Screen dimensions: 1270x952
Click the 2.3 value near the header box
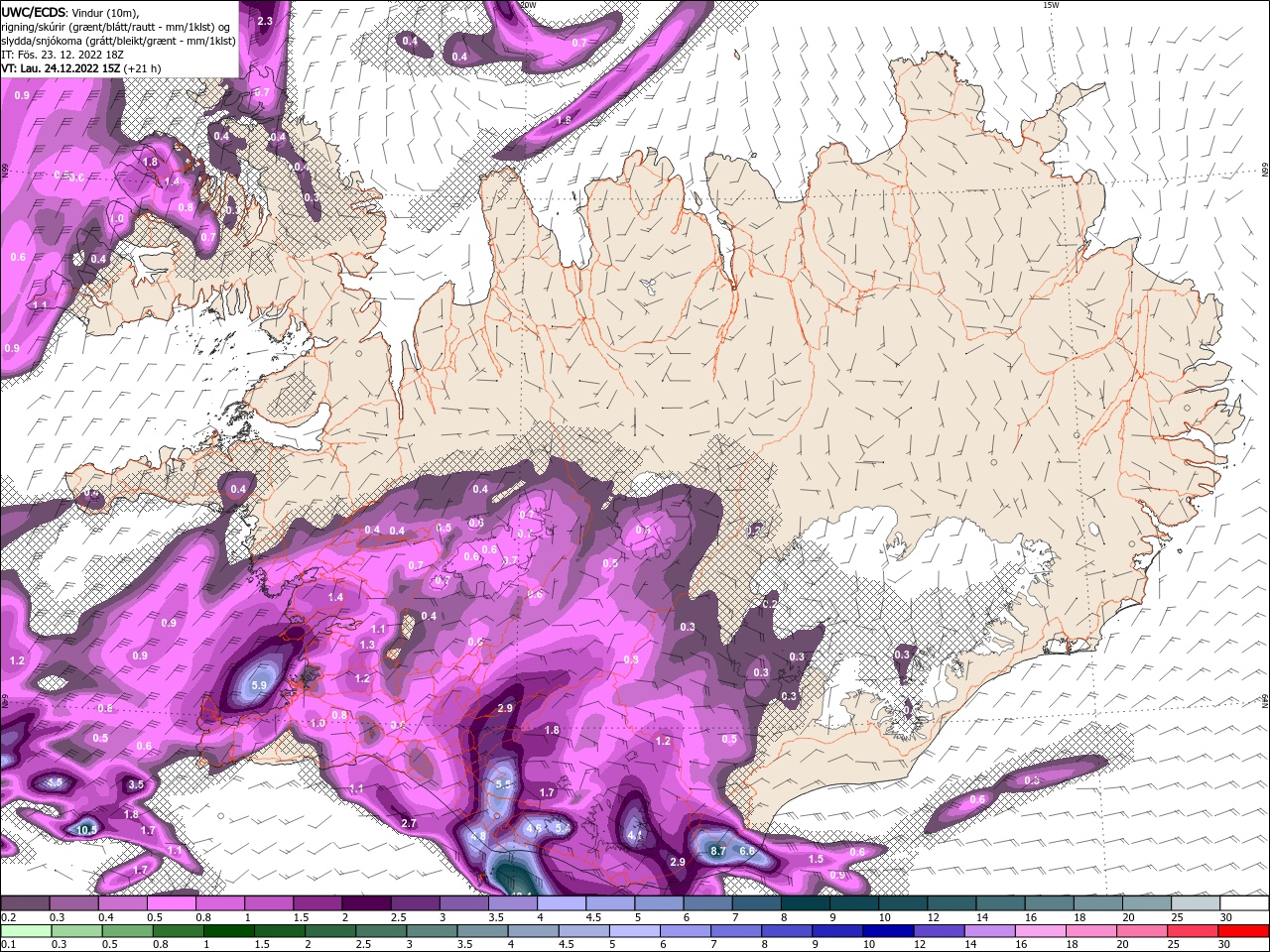(265, 21)
